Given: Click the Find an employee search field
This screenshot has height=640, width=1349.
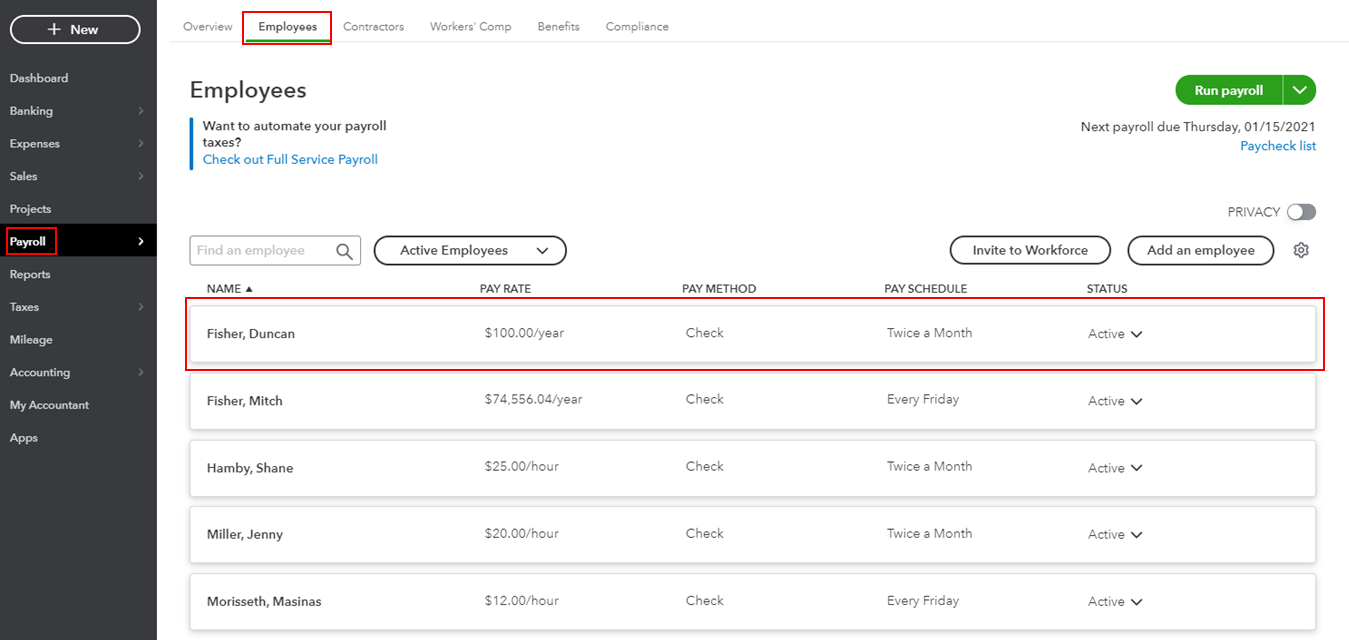Looking at the screenshot, I should coord(262,251).
